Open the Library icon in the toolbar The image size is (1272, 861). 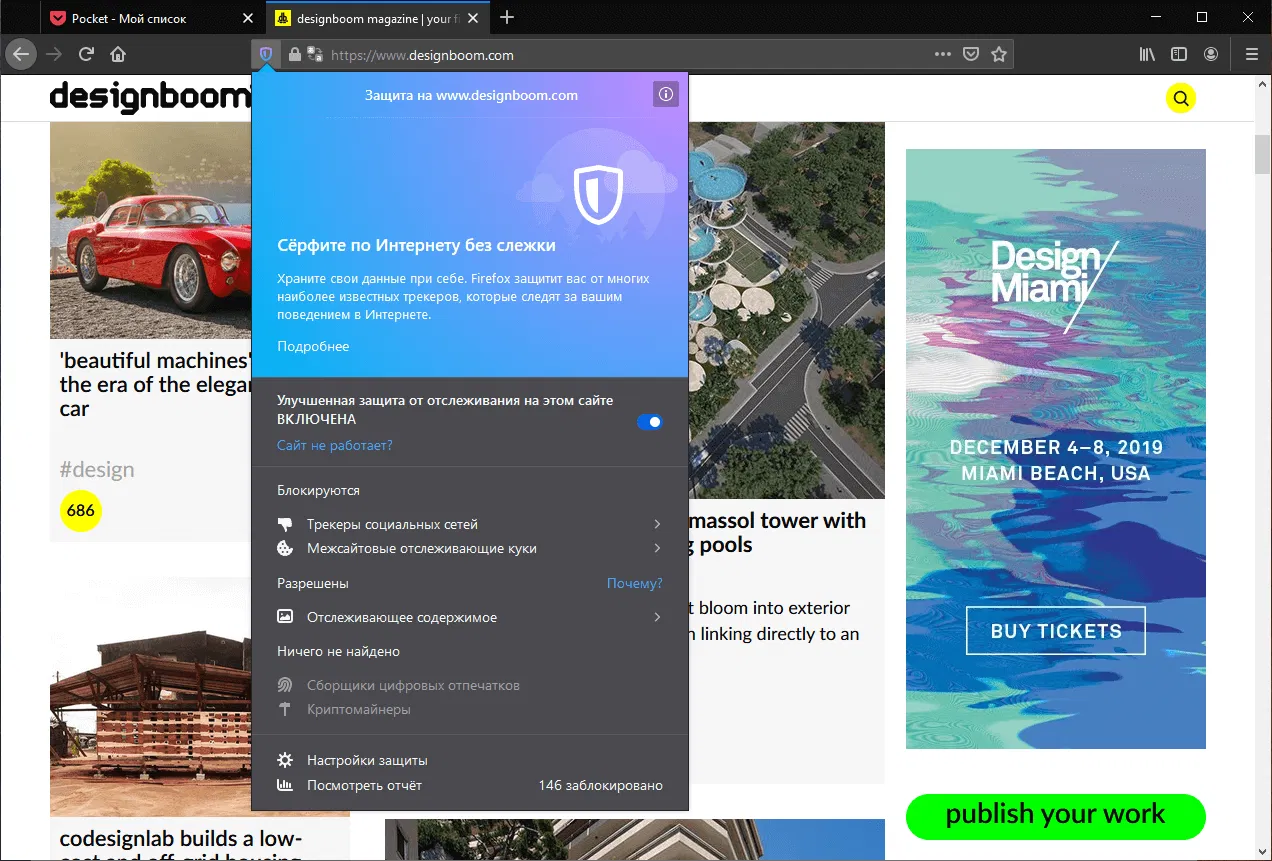(1146, 54)
